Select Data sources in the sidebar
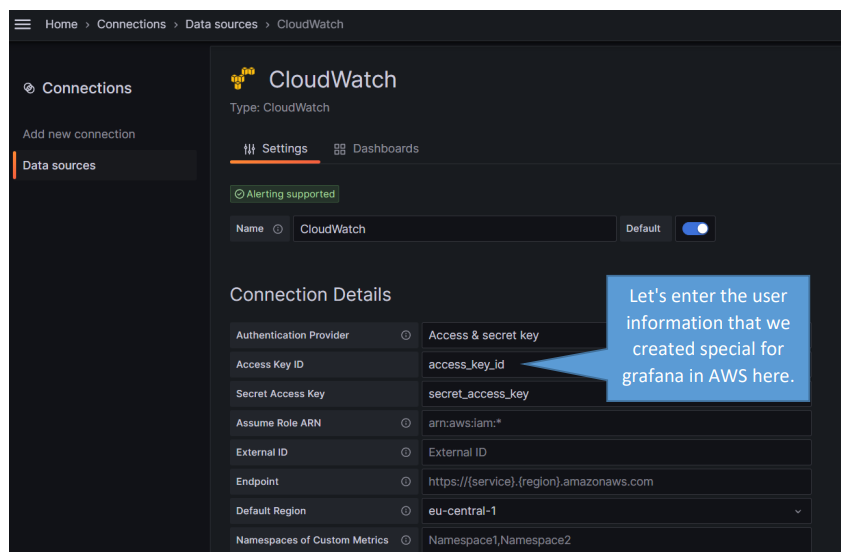Image resolution: width=847 pixels, height=552 pixels. (105, 165)
